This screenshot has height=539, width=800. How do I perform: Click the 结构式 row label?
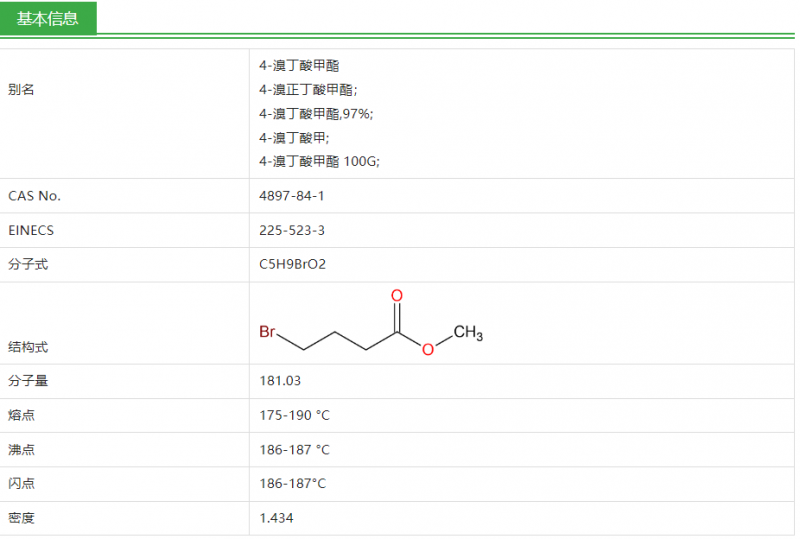tap(28, 347)
